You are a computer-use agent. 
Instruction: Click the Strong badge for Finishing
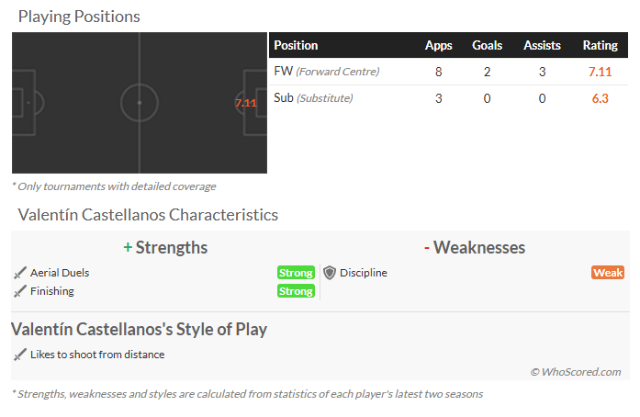tap(296, 291)
